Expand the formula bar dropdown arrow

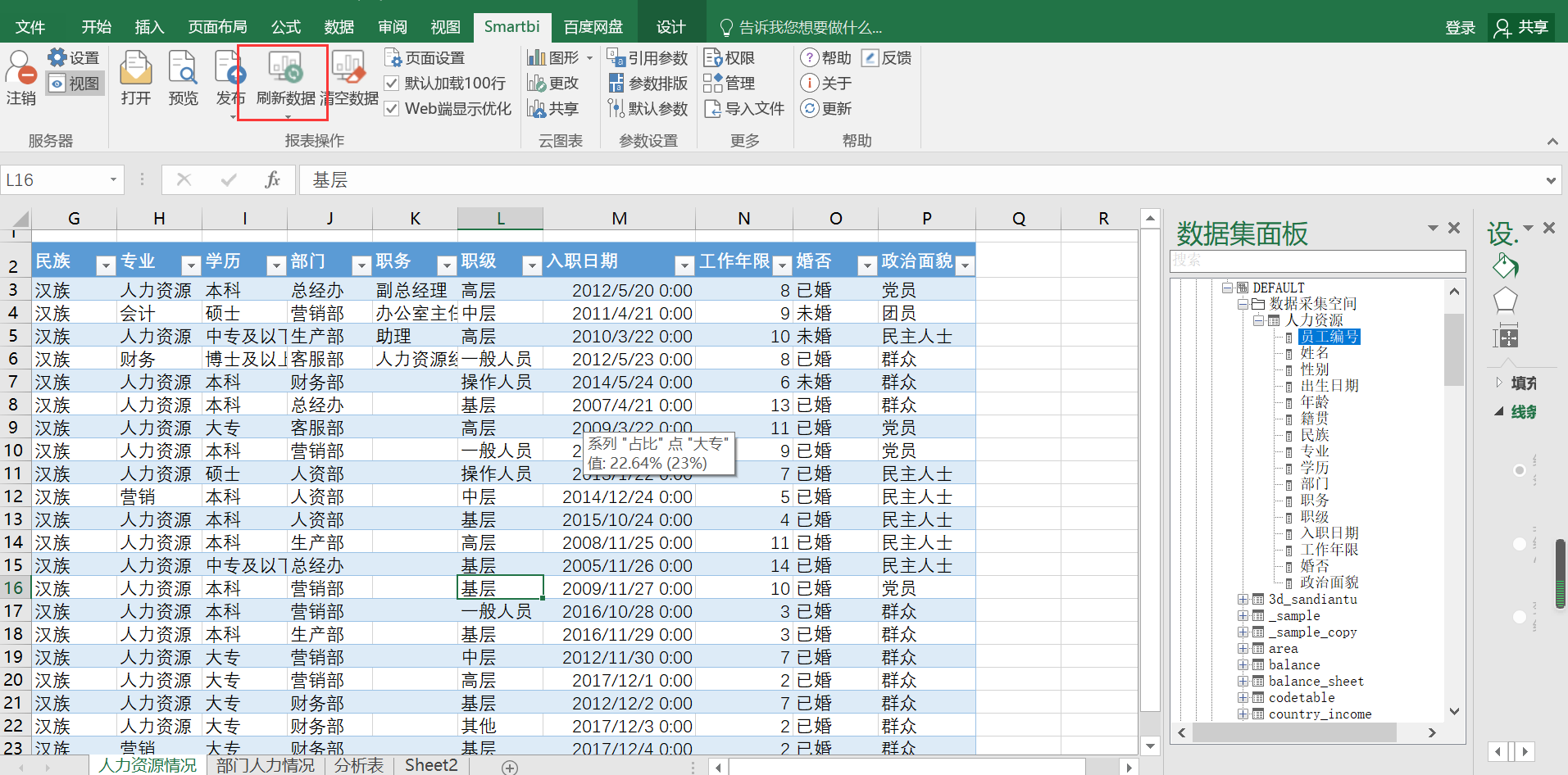click(x=1551, y=180)
